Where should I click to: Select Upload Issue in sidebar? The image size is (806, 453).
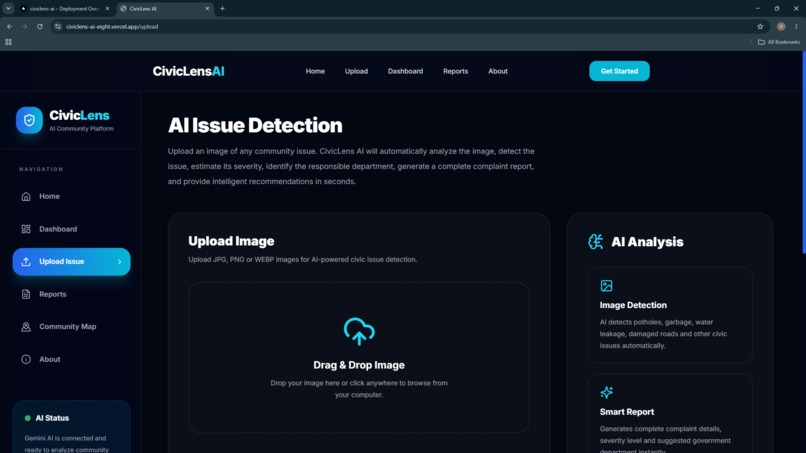tap(71, 262)
